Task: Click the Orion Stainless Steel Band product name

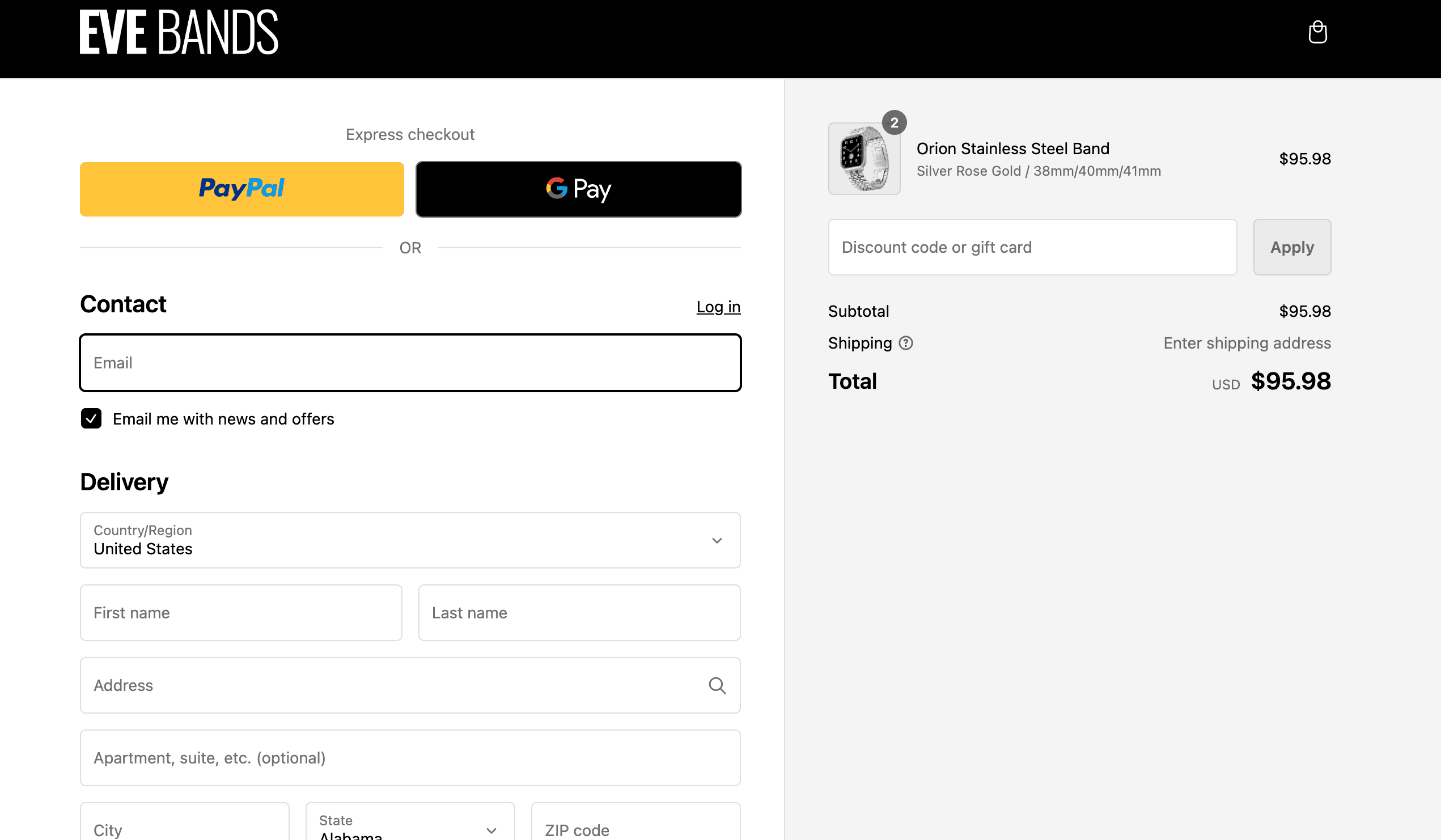Action: (1012, 149)
